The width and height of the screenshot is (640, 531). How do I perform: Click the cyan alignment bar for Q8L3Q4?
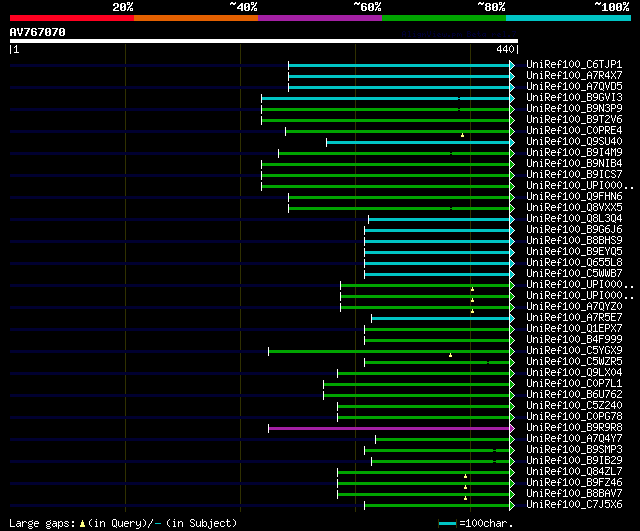439,220
